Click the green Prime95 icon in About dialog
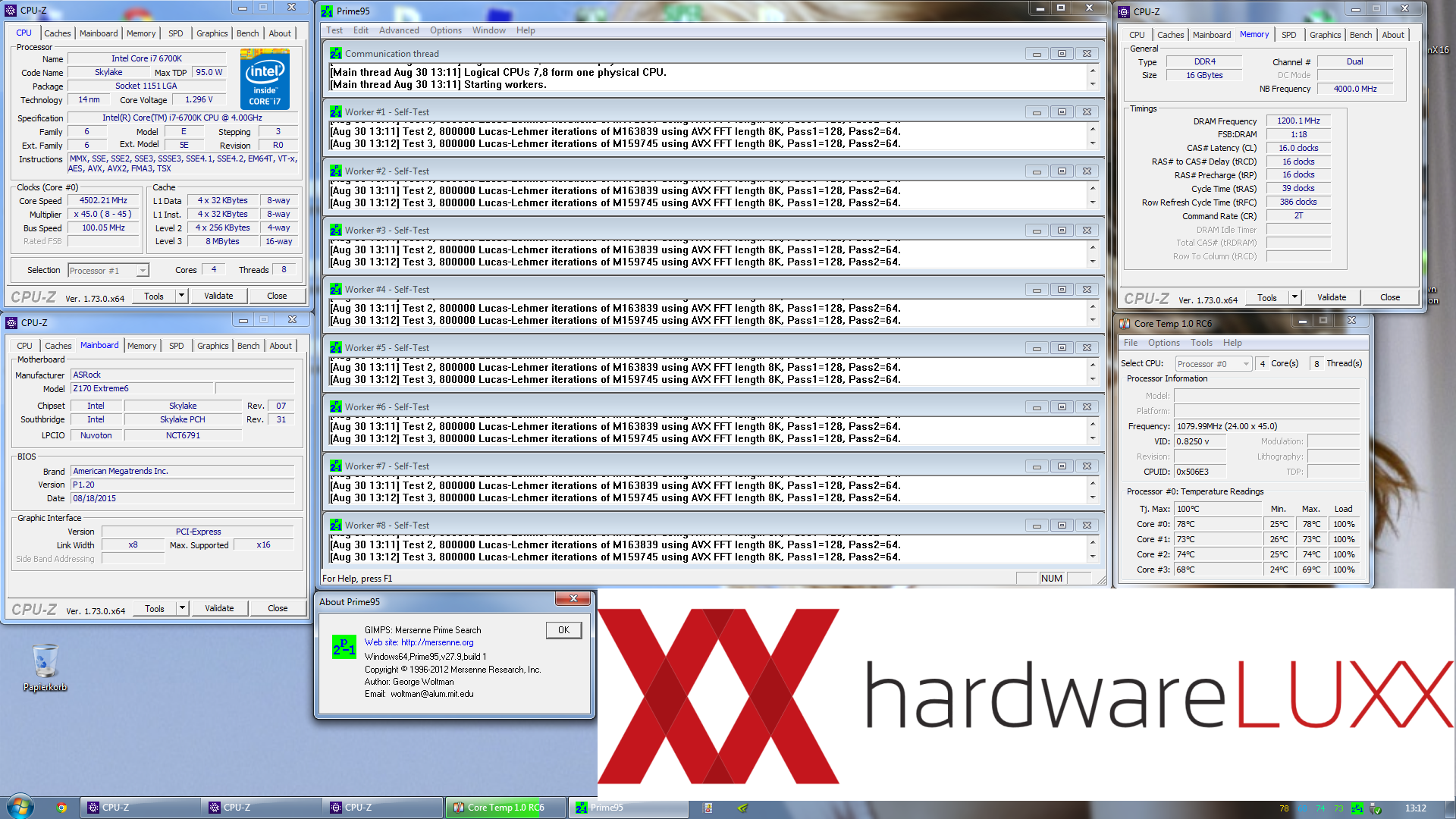The width and height of the screenshot is (1456, 819). (x=344, y=647)
